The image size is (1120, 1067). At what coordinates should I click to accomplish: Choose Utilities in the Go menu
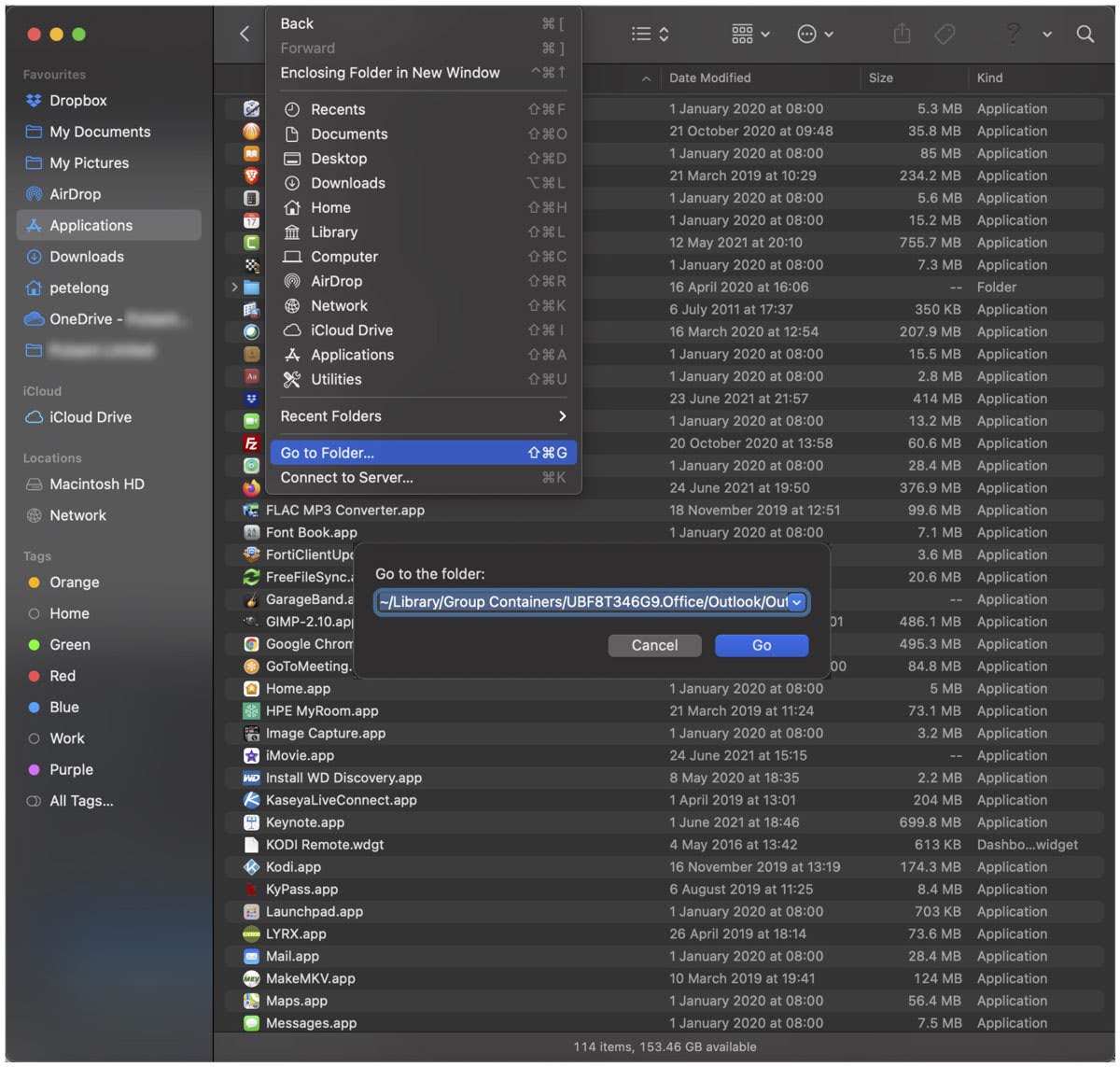(423, 380)
